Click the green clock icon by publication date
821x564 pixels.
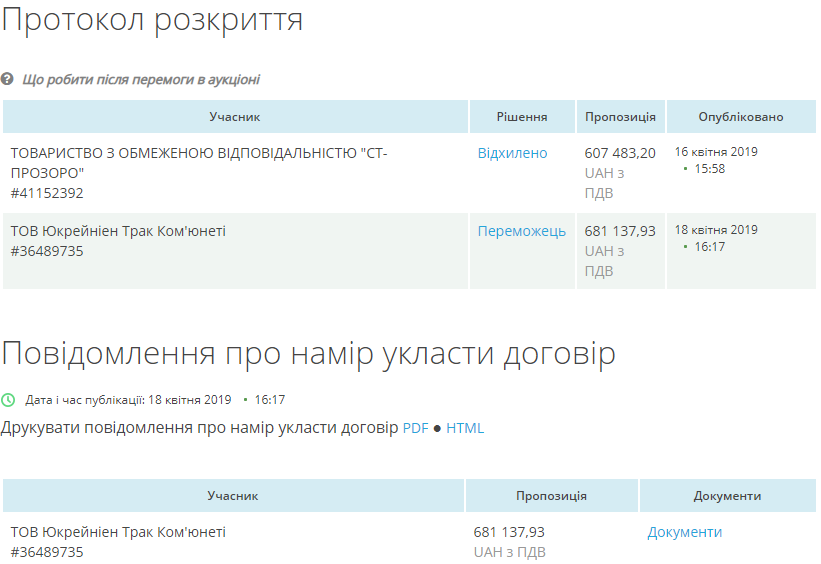click(x=9, y=400)
